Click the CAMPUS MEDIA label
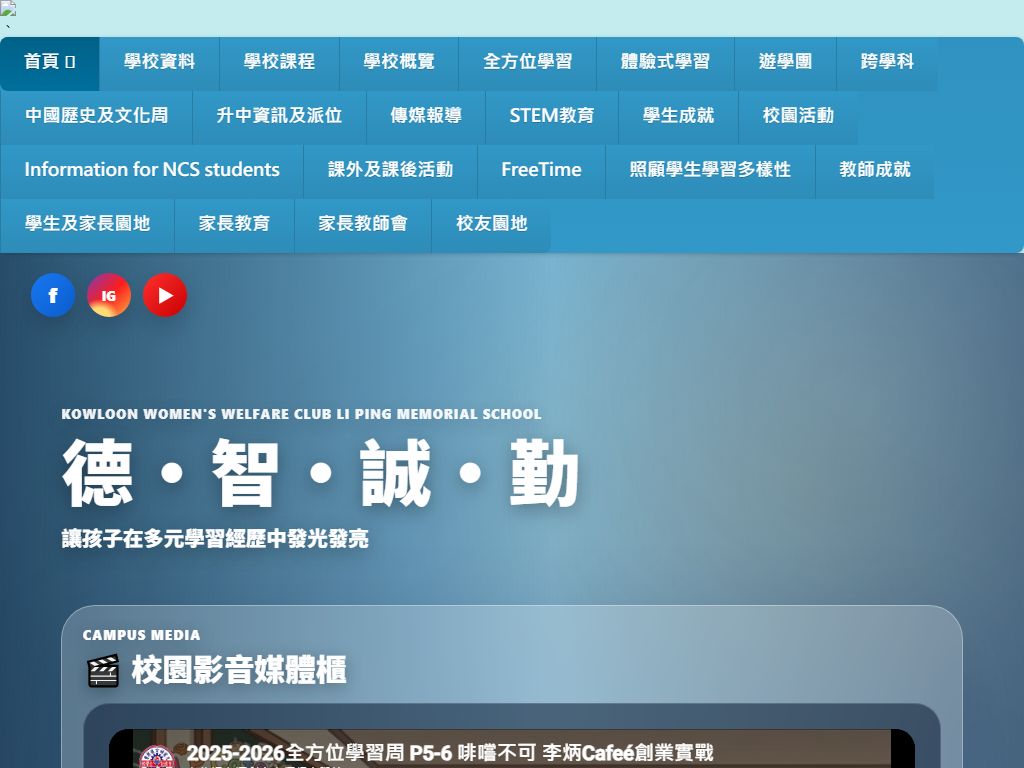Viewport: 1024px width, 768px height. point(142,635)
